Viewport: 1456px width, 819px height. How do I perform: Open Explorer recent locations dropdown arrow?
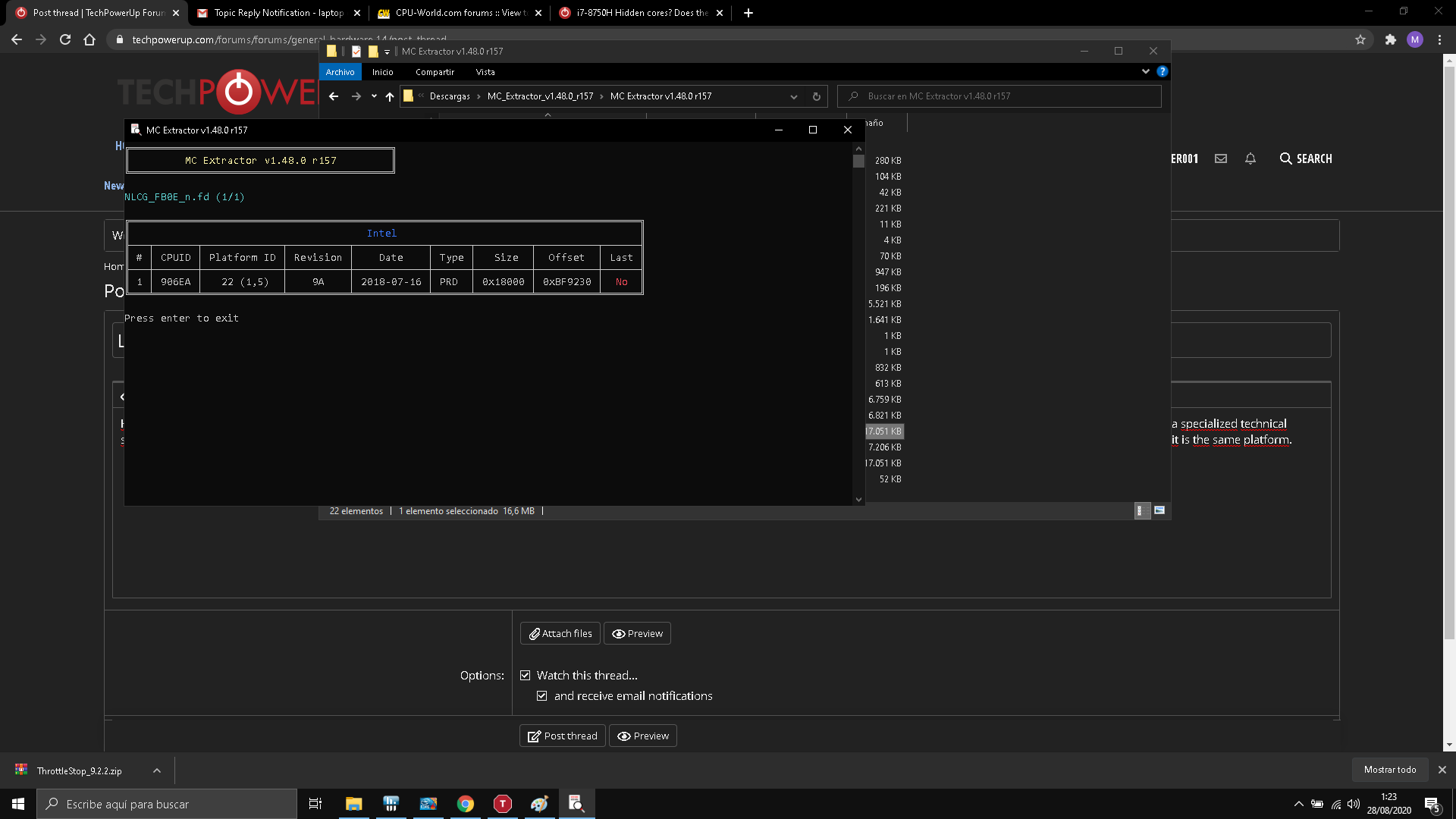click(374, 96)
